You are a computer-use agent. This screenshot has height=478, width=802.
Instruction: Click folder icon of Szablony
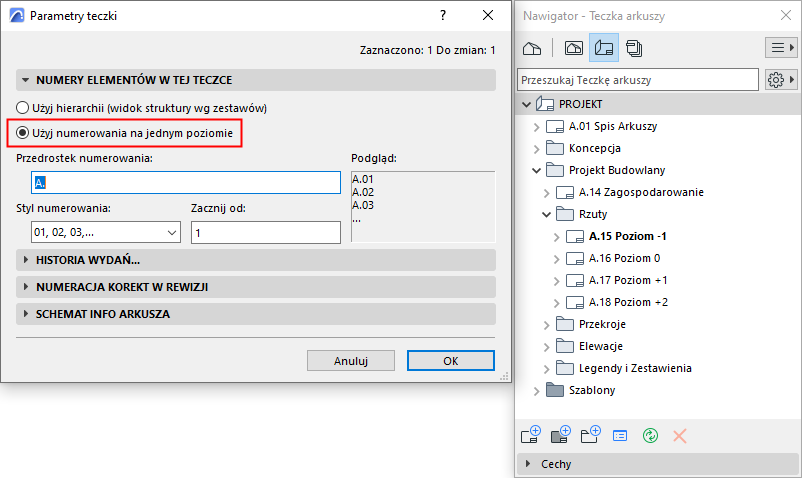point(555,390)
